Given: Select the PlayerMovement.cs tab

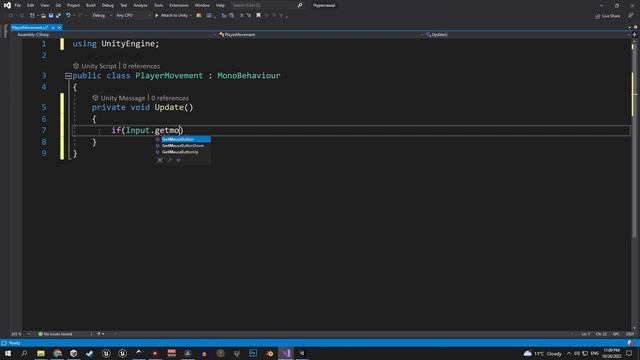Looking at the screenshot, I should click(x=30, y=28).
